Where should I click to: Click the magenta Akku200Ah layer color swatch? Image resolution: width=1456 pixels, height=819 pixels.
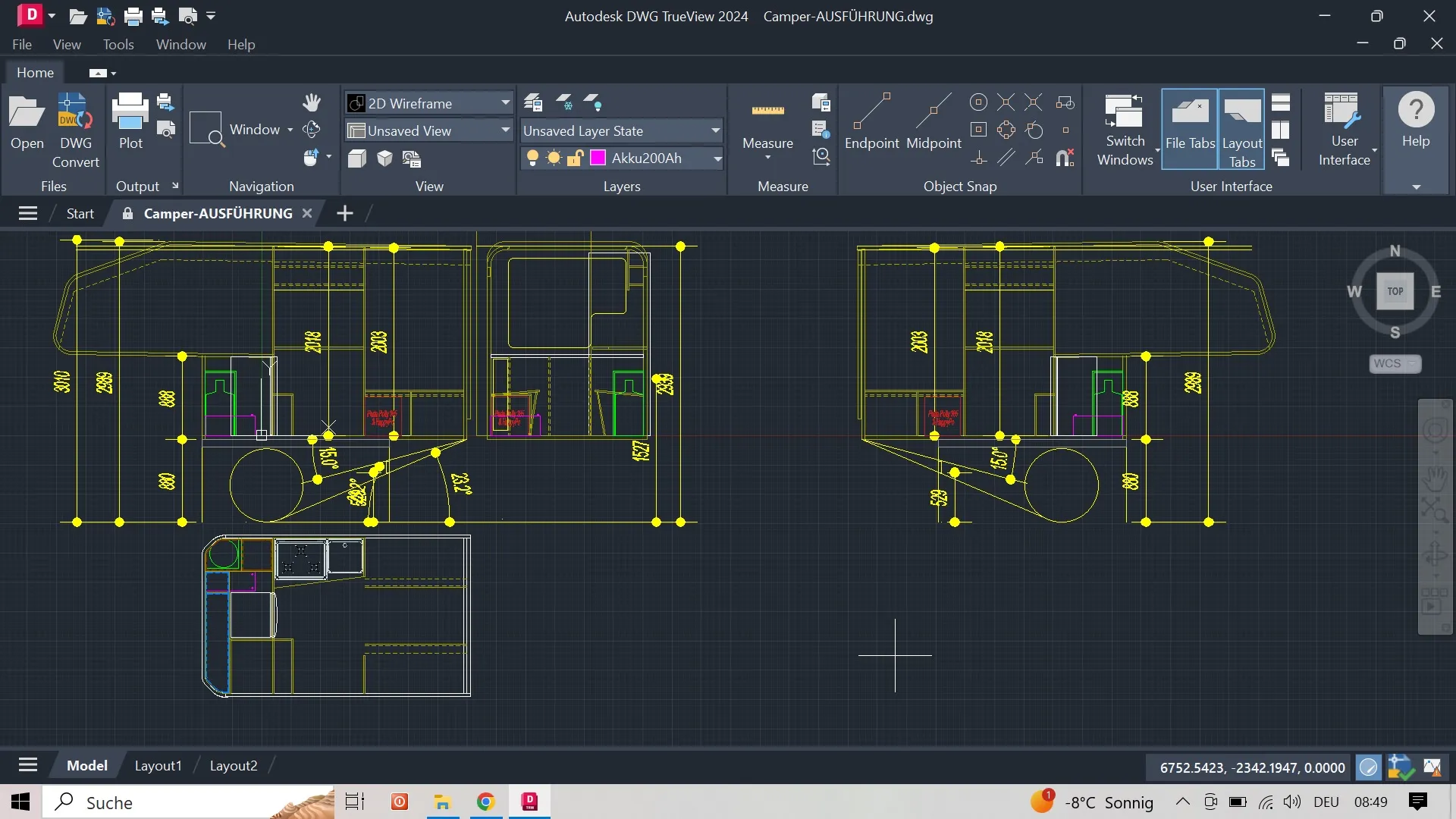[598, 158]
